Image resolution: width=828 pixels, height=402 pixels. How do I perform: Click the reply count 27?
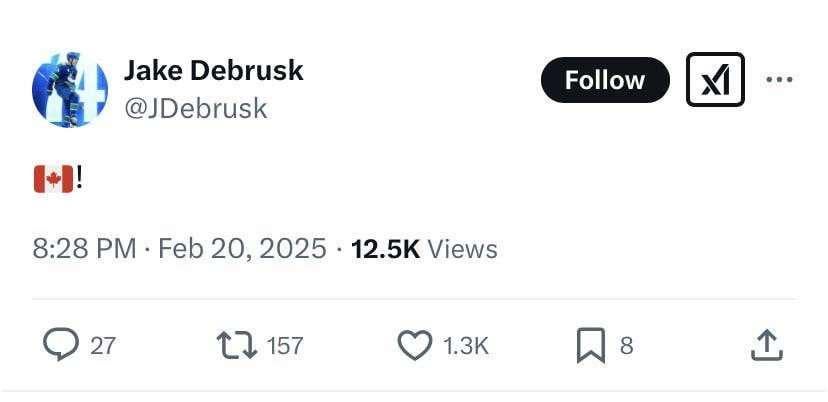(103, 346)
